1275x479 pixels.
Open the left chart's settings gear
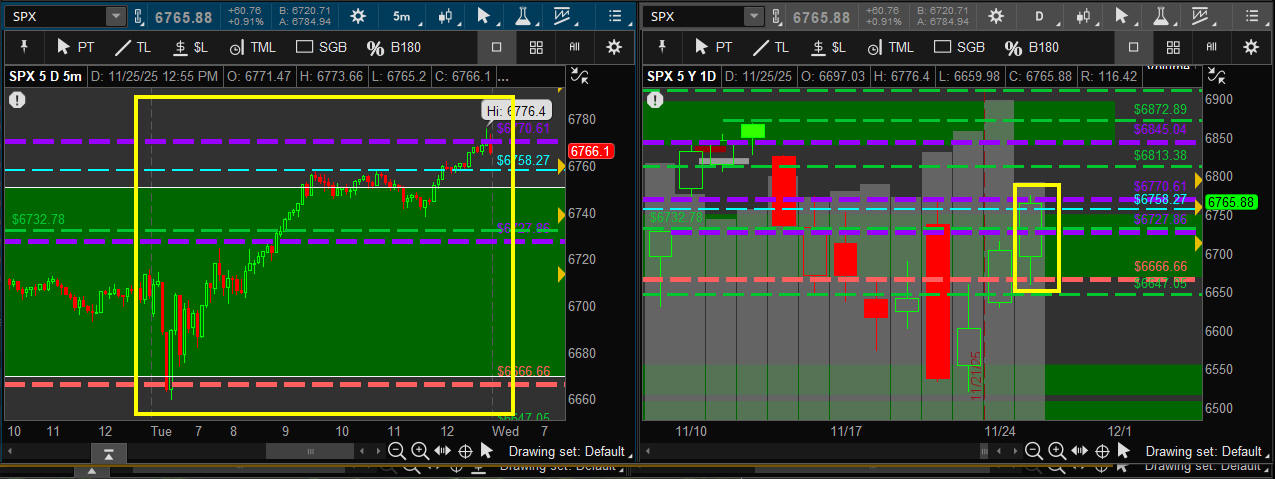[357, 16]
